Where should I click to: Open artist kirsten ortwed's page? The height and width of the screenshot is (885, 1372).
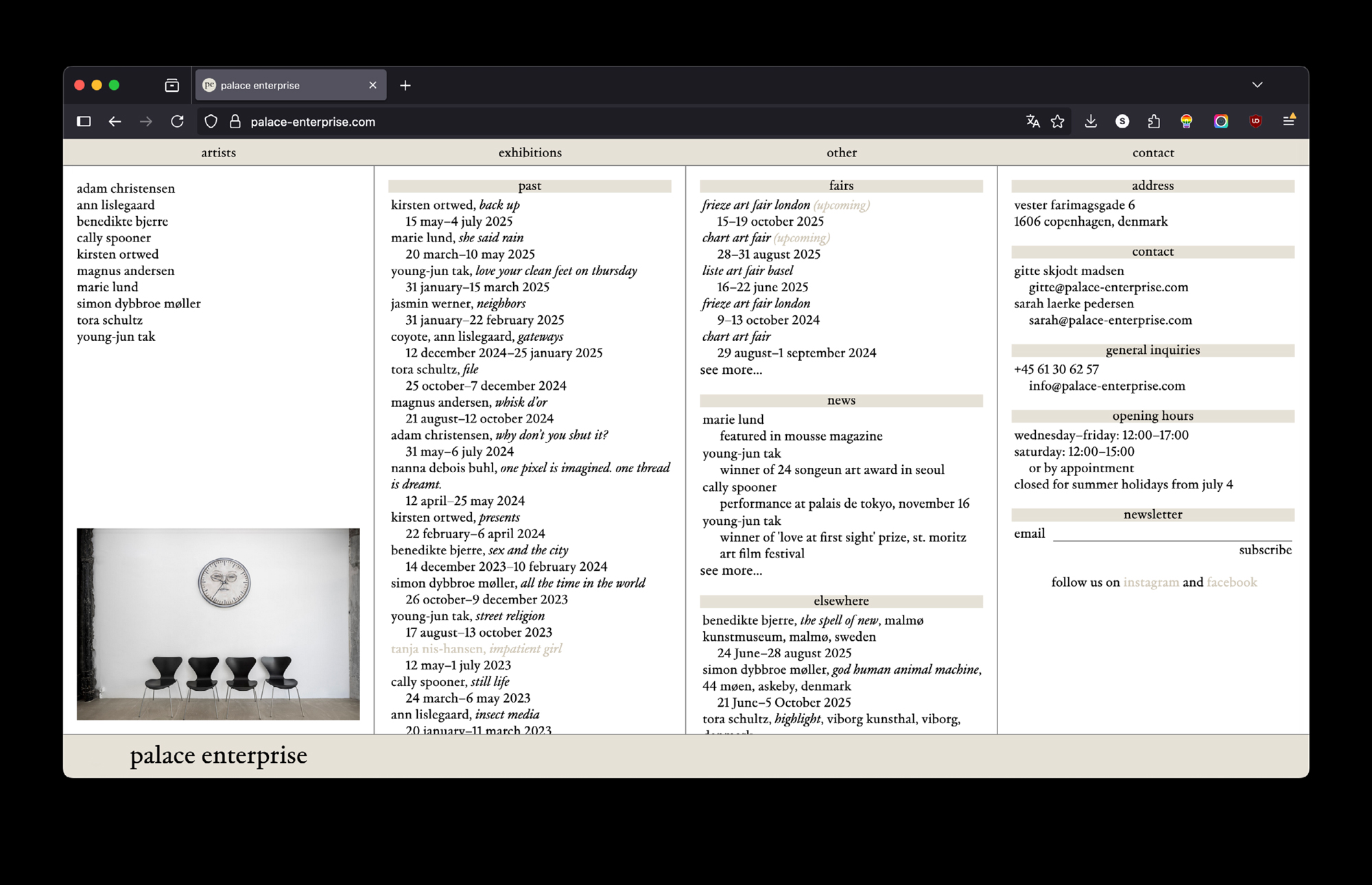click(117, 255)
